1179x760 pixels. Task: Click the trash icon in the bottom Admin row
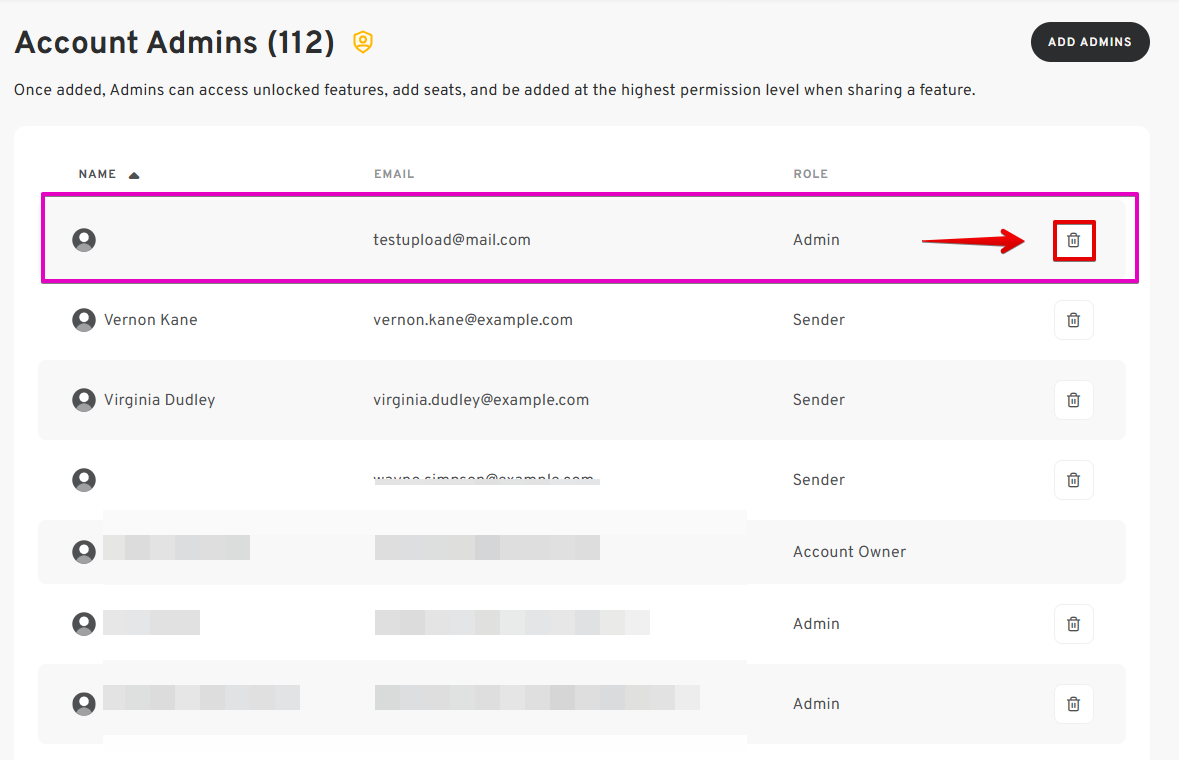[1073, 704]
